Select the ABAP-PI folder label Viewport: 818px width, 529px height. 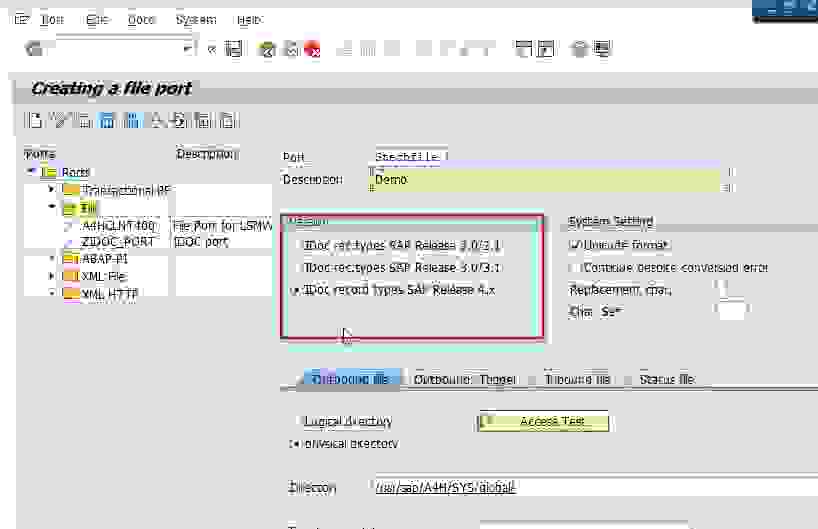pyautogui.click(x=104, y=258)
